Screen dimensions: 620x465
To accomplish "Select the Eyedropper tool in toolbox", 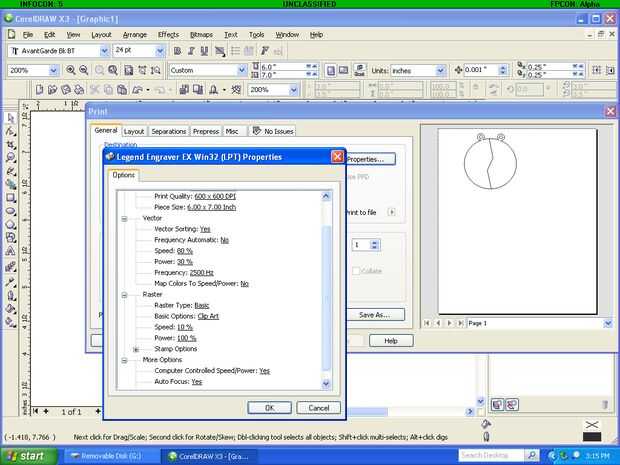I will tap(11, 282).
